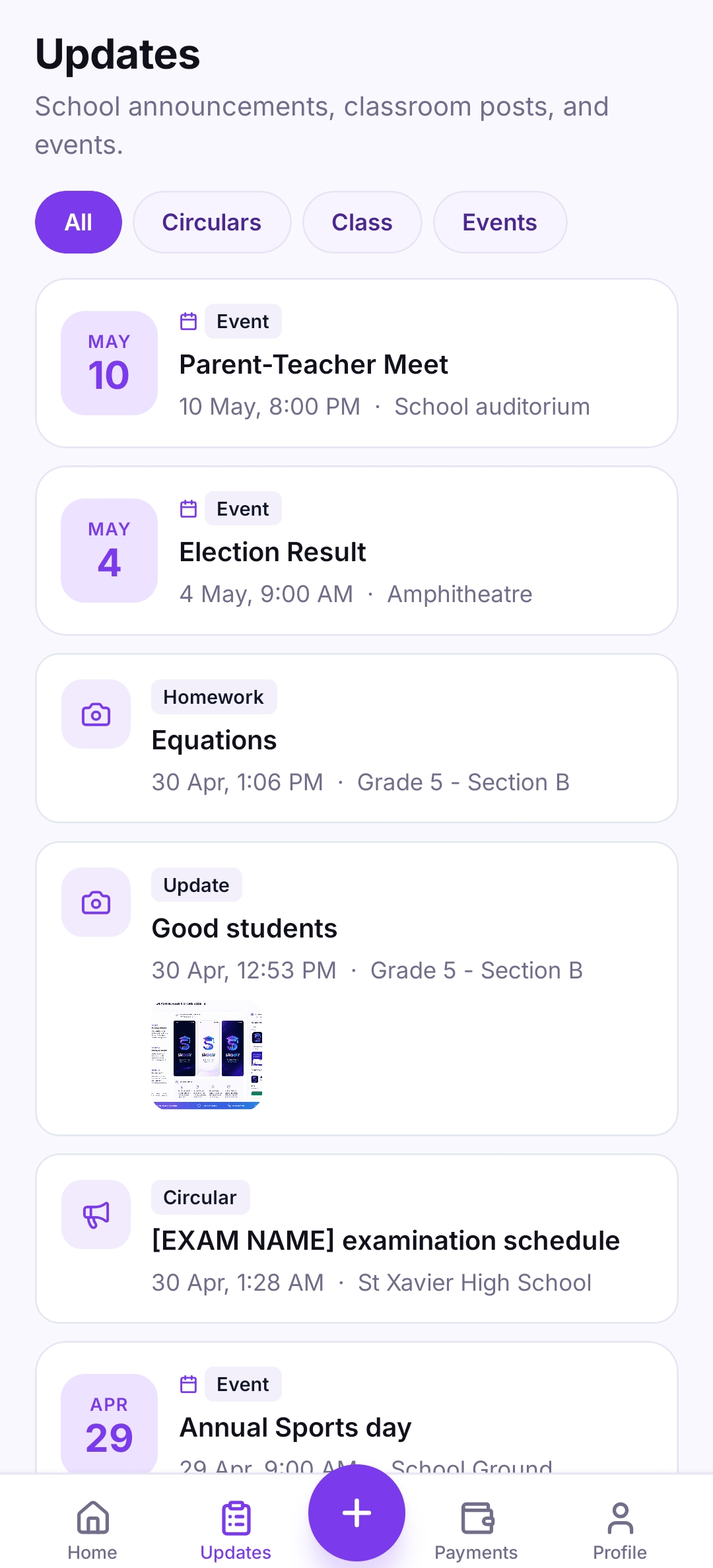Screen dimensions: 713x1568
Task: Select the All filter chip
Action: [79, 222]
